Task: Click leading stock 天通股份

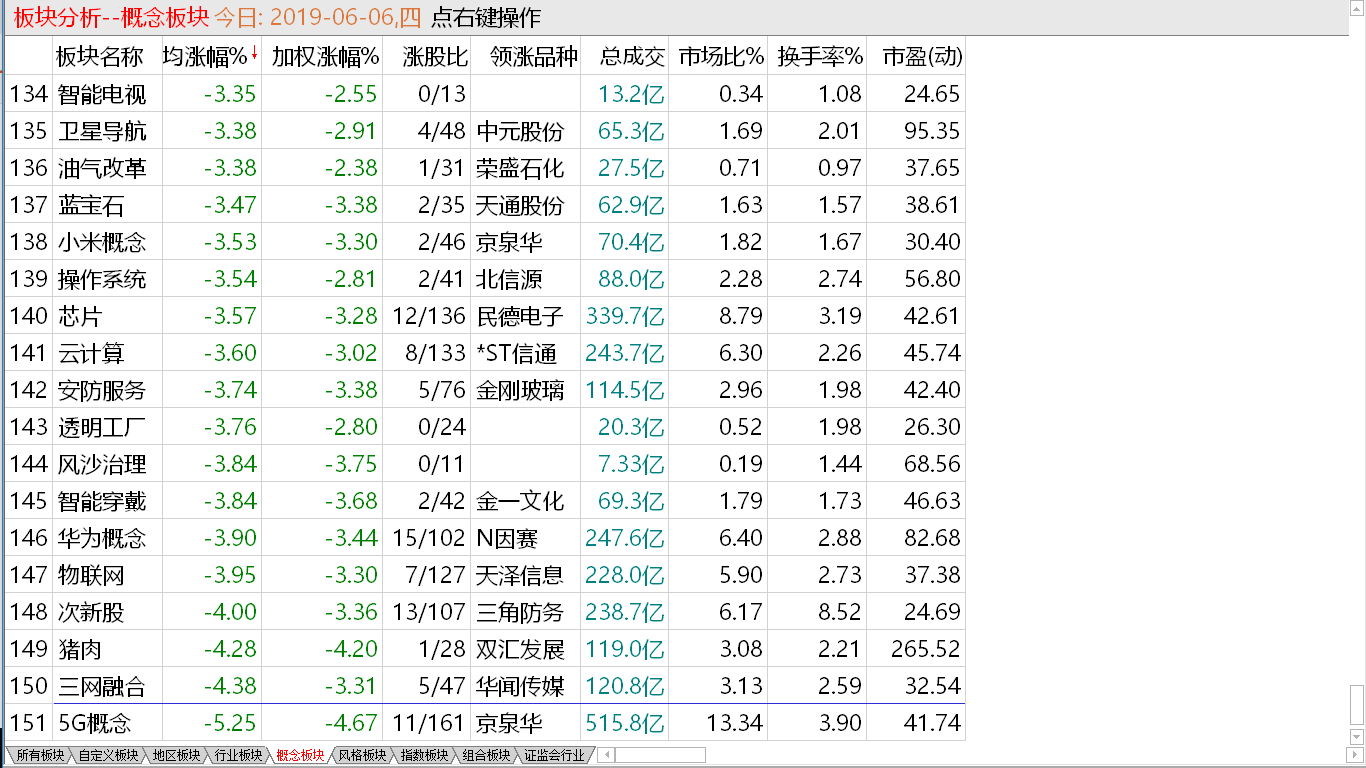Action: pyautogui.click(x=520, y=205)
